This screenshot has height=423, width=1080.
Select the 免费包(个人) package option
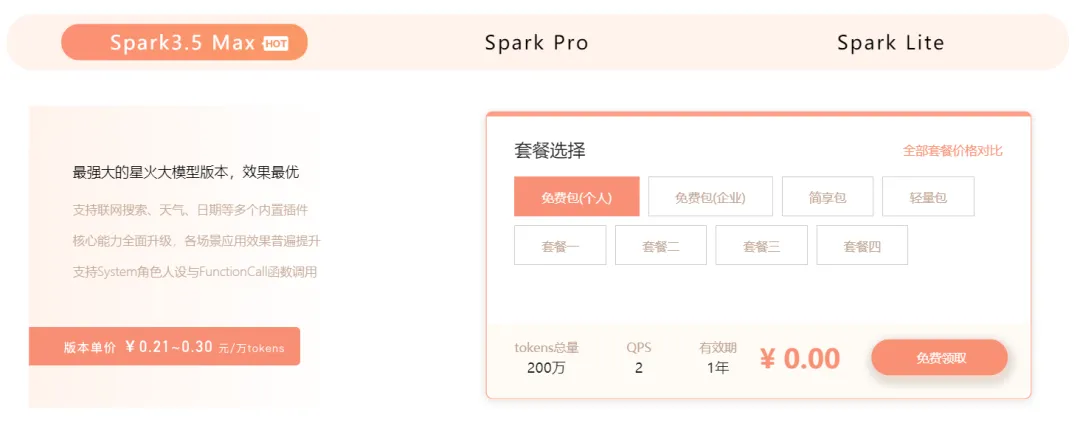pos(576,197)
